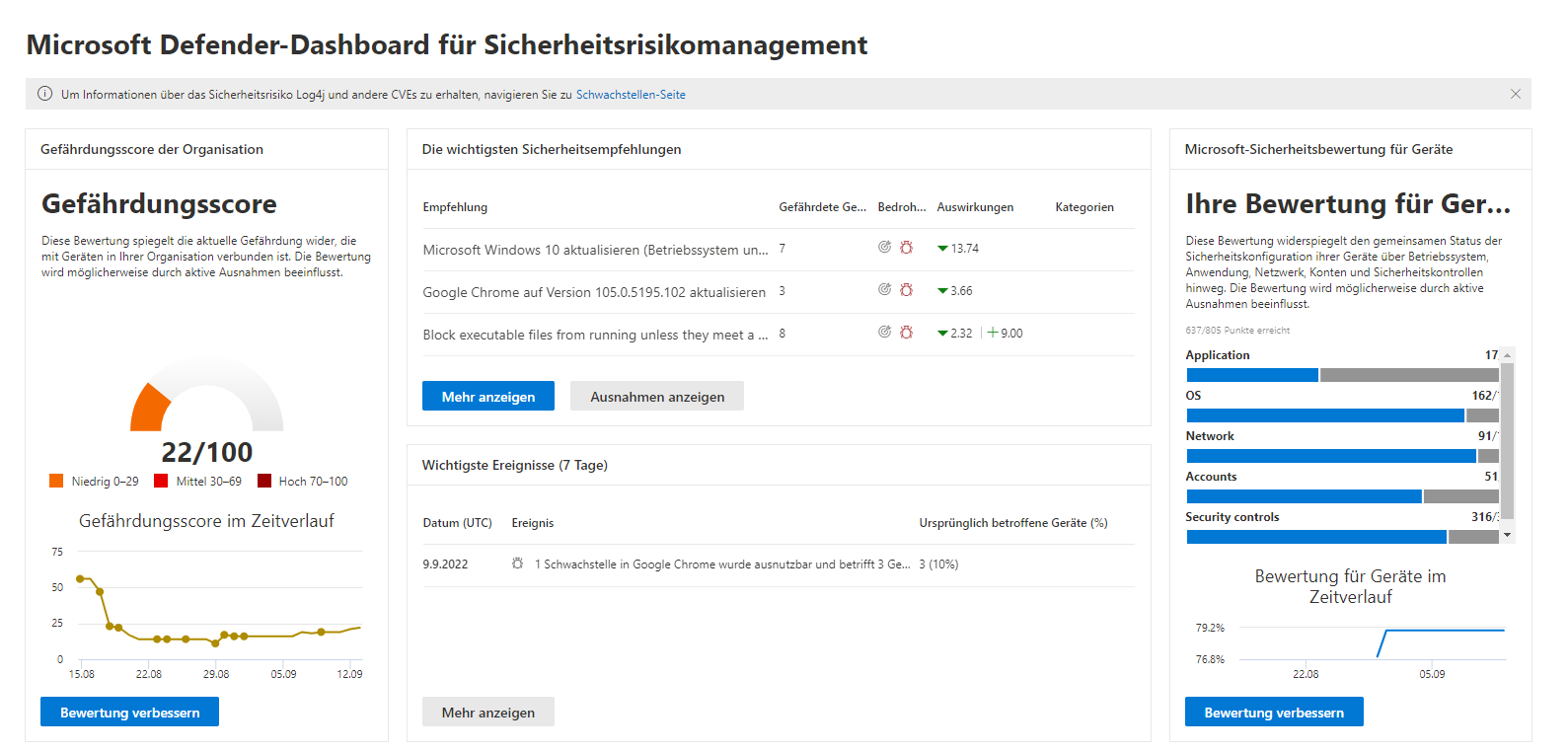Click the red bug icon for Block executable files row
The image size is (1568, 752).
tap(906, 332)
